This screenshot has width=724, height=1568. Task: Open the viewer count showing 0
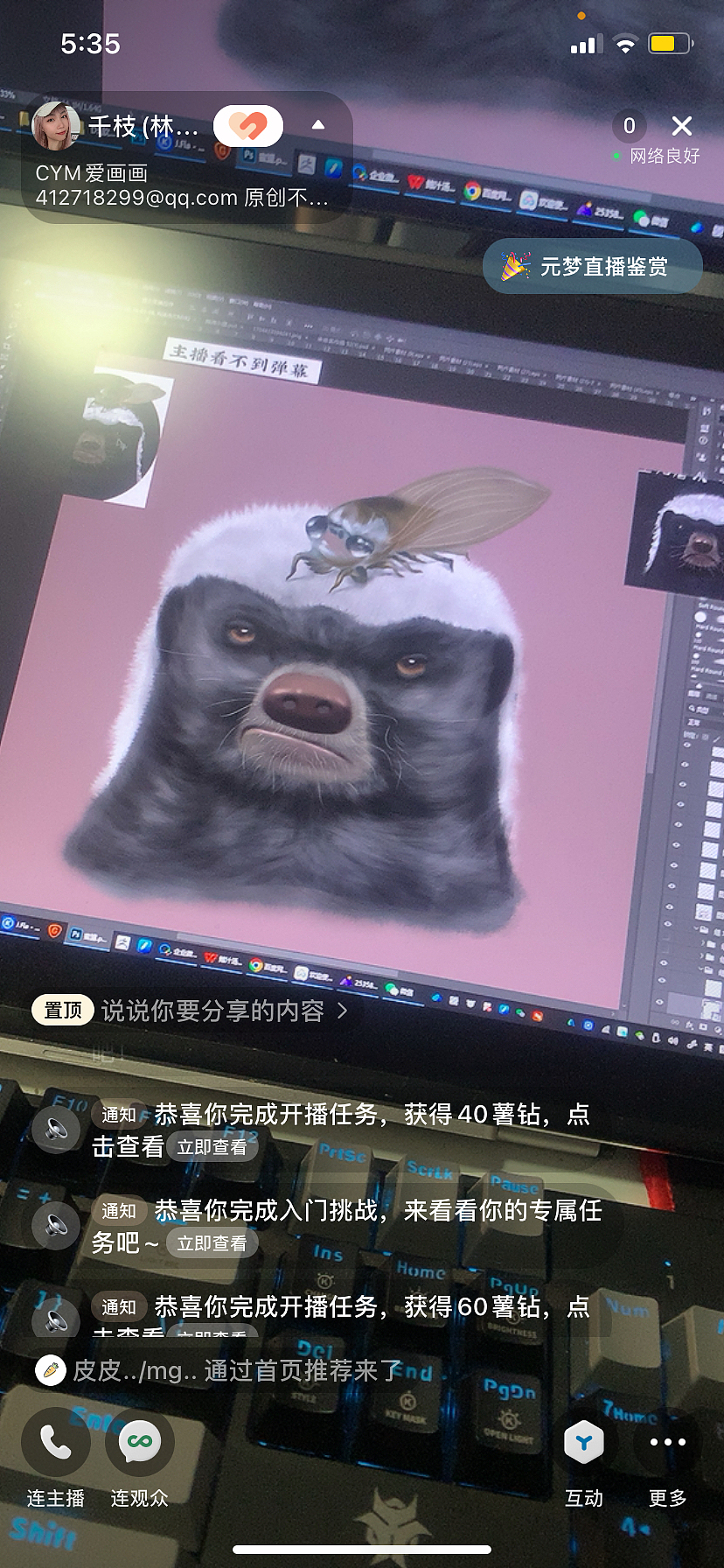pyautogui.click(x=629, y=126)
